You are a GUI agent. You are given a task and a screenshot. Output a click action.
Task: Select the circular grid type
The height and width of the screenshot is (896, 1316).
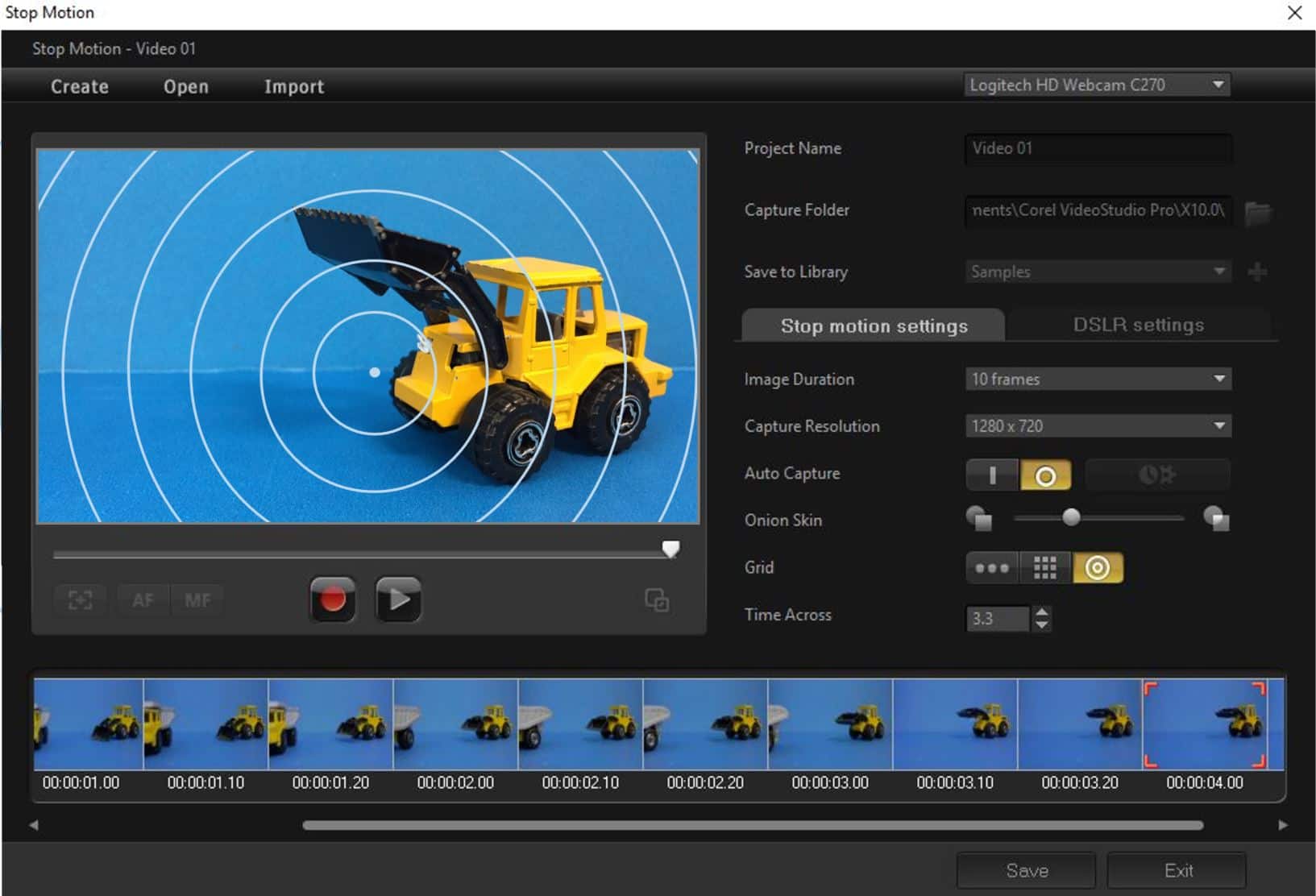tap(1097, 568)
